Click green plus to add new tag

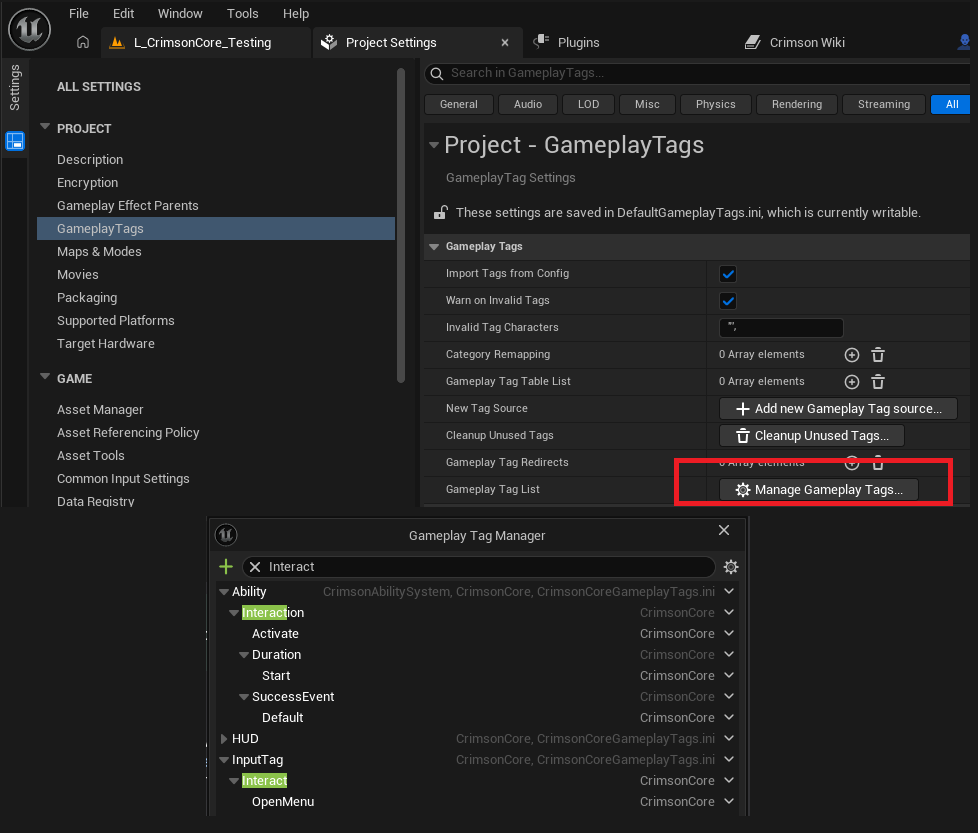(226, 567)
